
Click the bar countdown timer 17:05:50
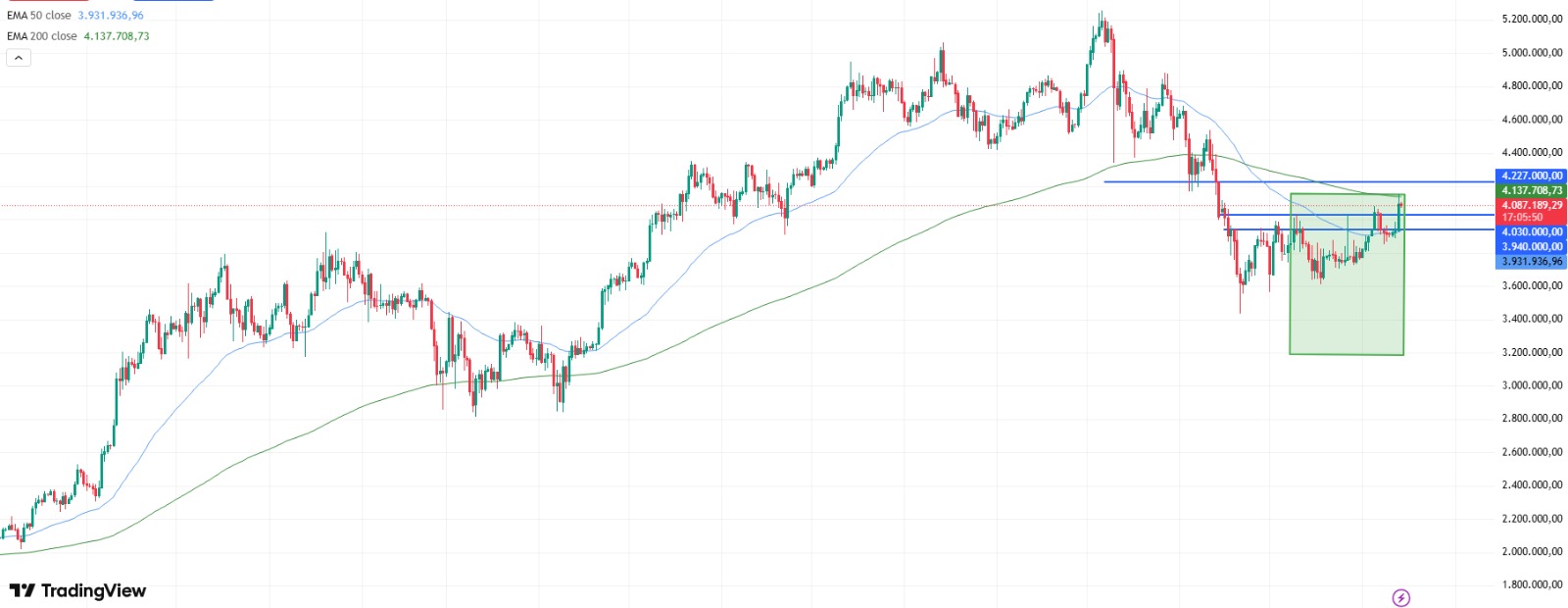(x=1522, y=218)
